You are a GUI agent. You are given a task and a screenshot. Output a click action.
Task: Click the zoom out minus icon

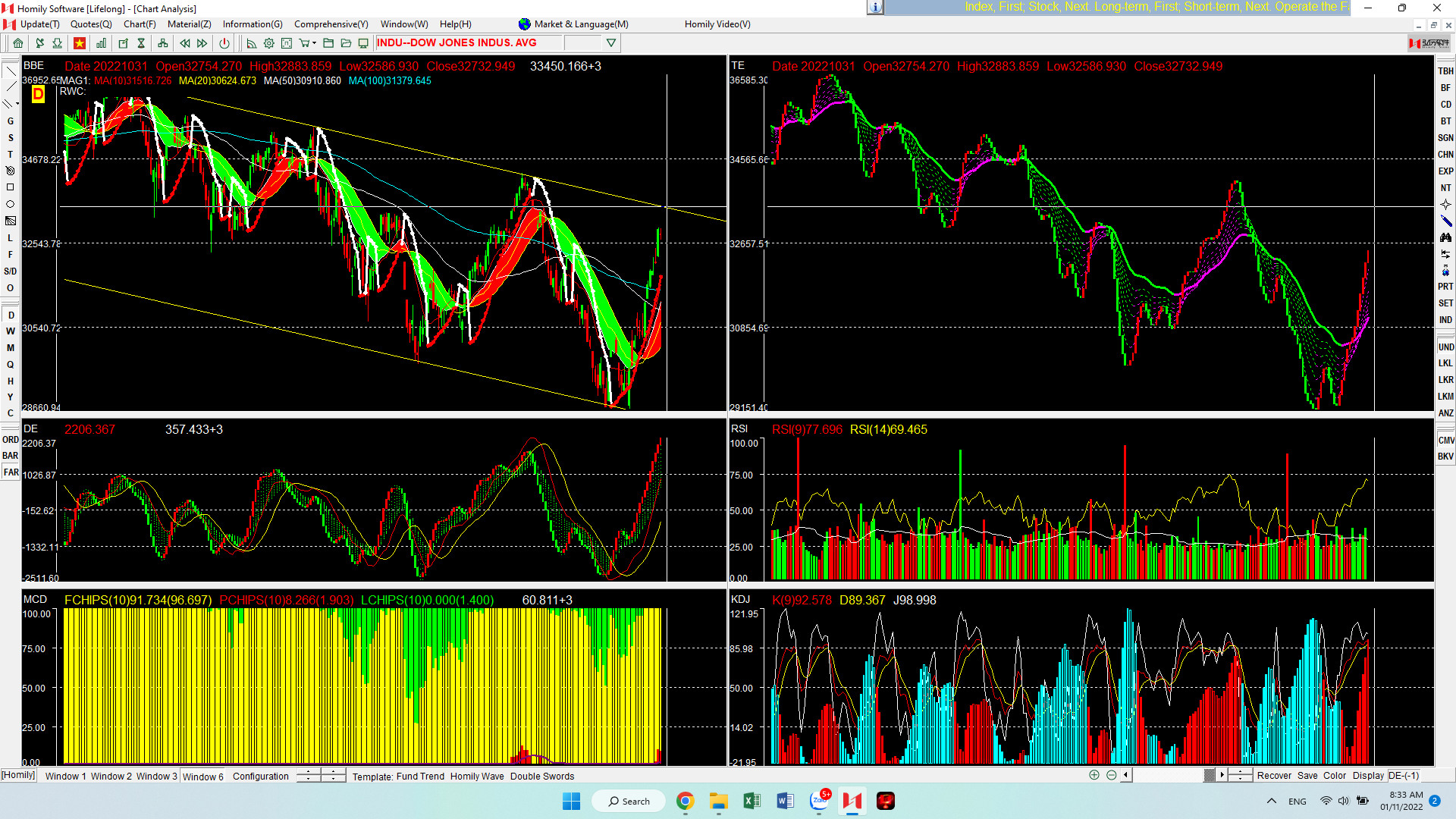[1111, 775]
